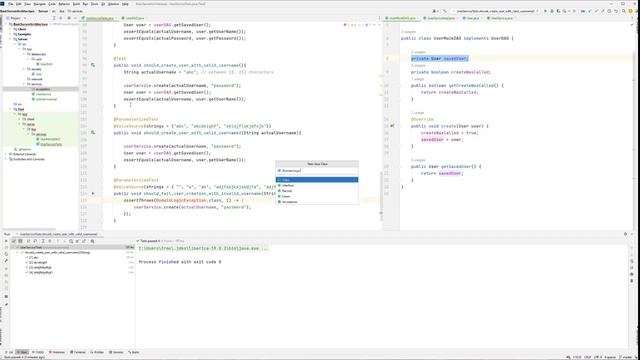Switch to UserServiceImpl.java tab in right editor

[441, 18]
